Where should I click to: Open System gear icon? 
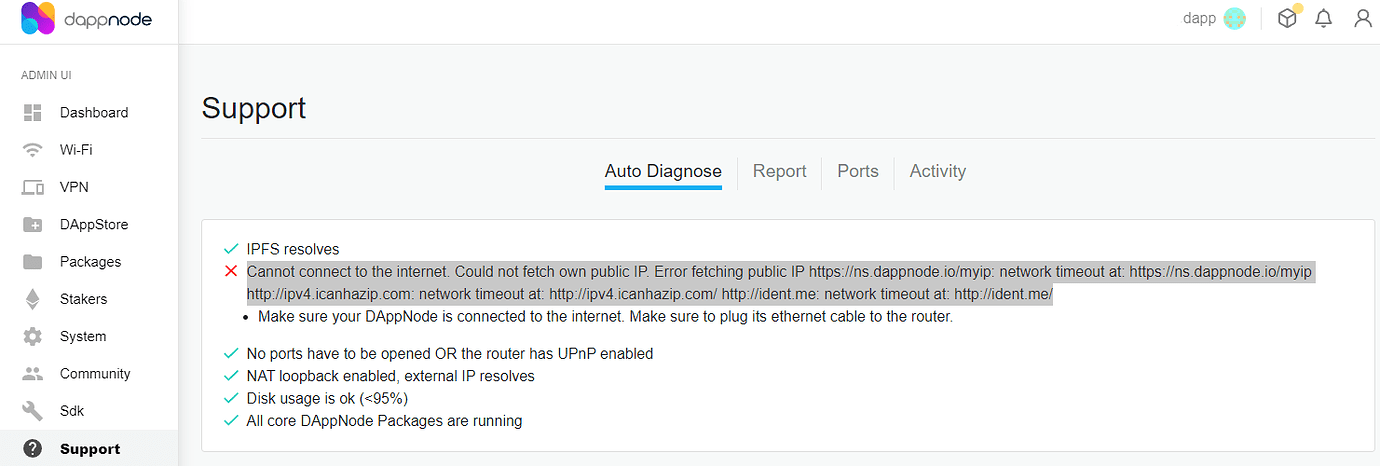pos(33,336)
